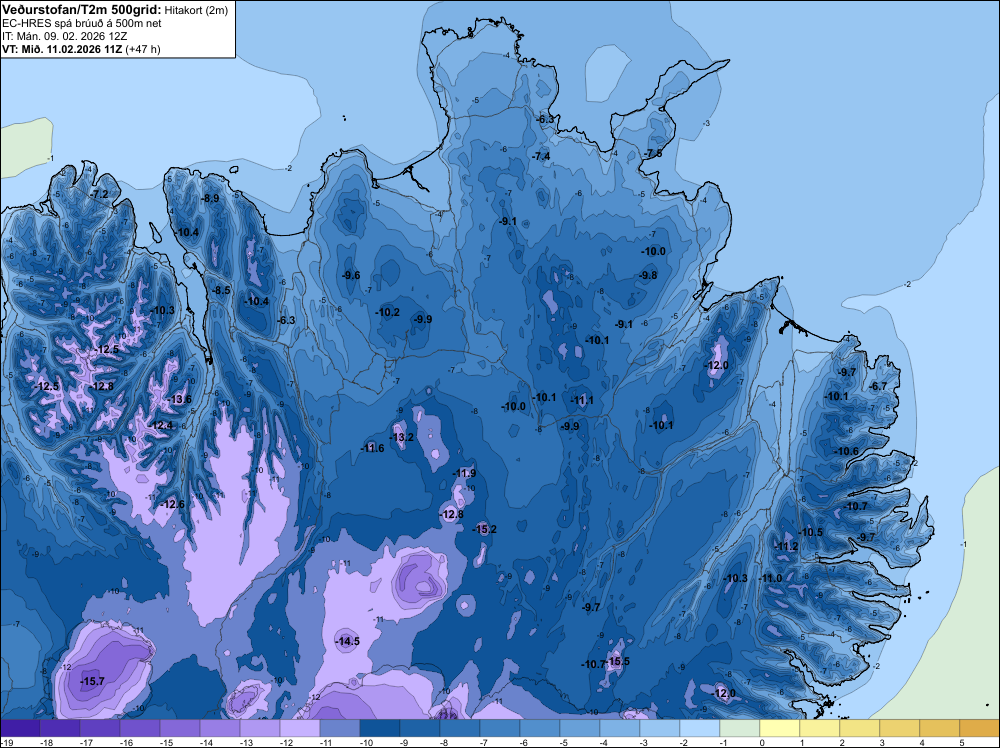This screenshot has width=1000, height=748.
Task: Select the 'EC-HRES spá brúuð á 500m net' line
Action: (x=82, y=24)
